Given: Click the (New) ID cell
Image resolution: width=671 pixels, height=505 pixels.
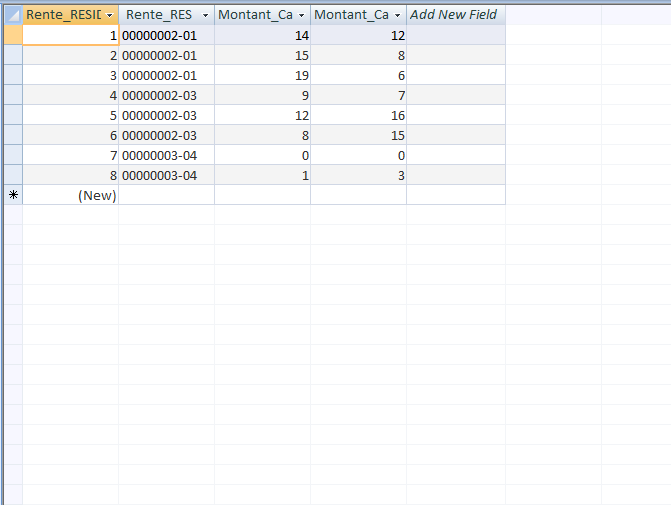Looking at the screenshot, I should coord(70,195).
